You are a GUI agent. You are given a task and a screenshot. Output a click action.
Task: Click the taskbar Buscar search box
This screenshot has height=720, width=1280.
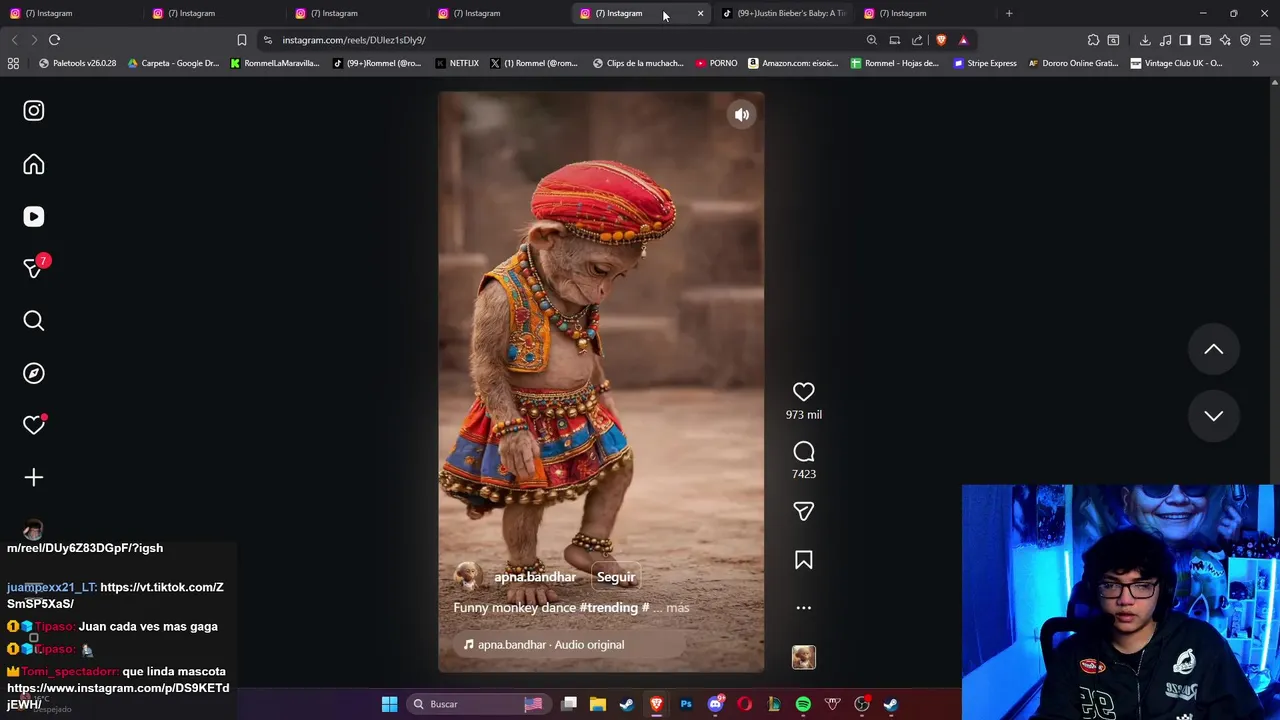478,704
